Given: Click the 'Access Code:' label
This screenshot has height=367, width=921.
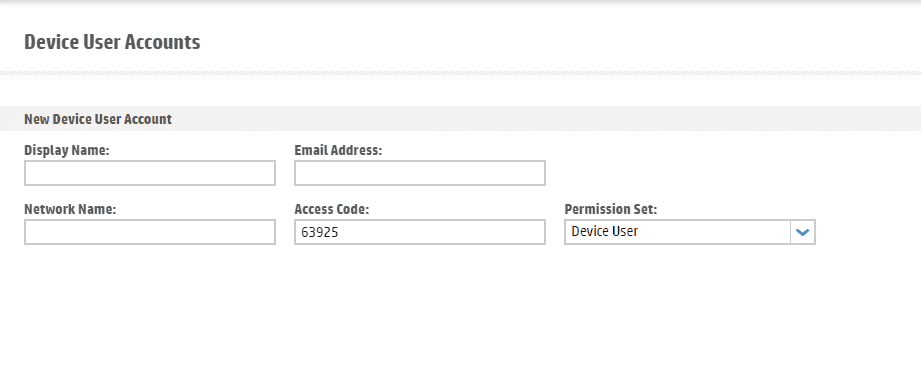Looking at the screenshot, I should [x=332, y=209].
